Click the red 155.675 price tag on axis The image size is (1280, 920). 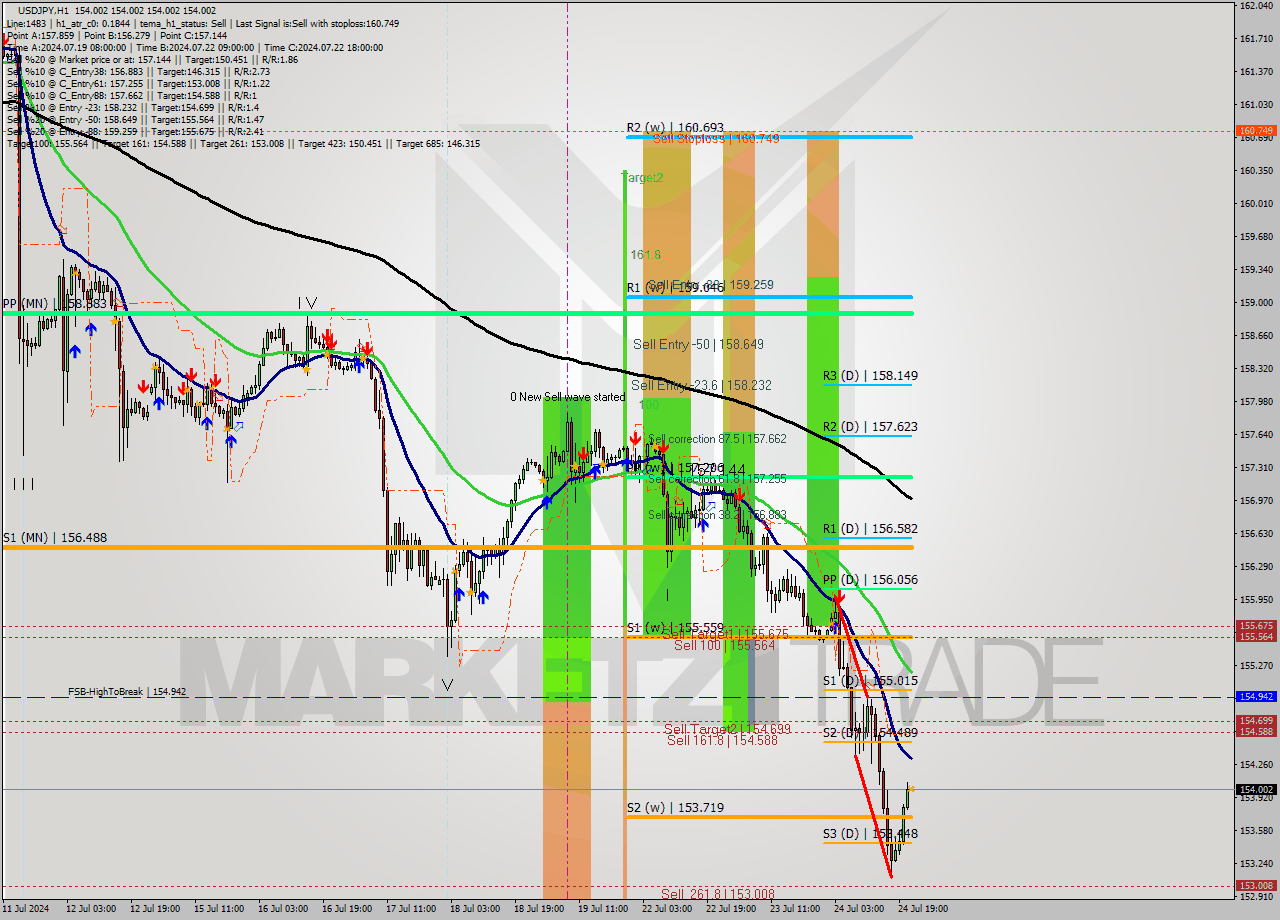(x=1255, y=626)
